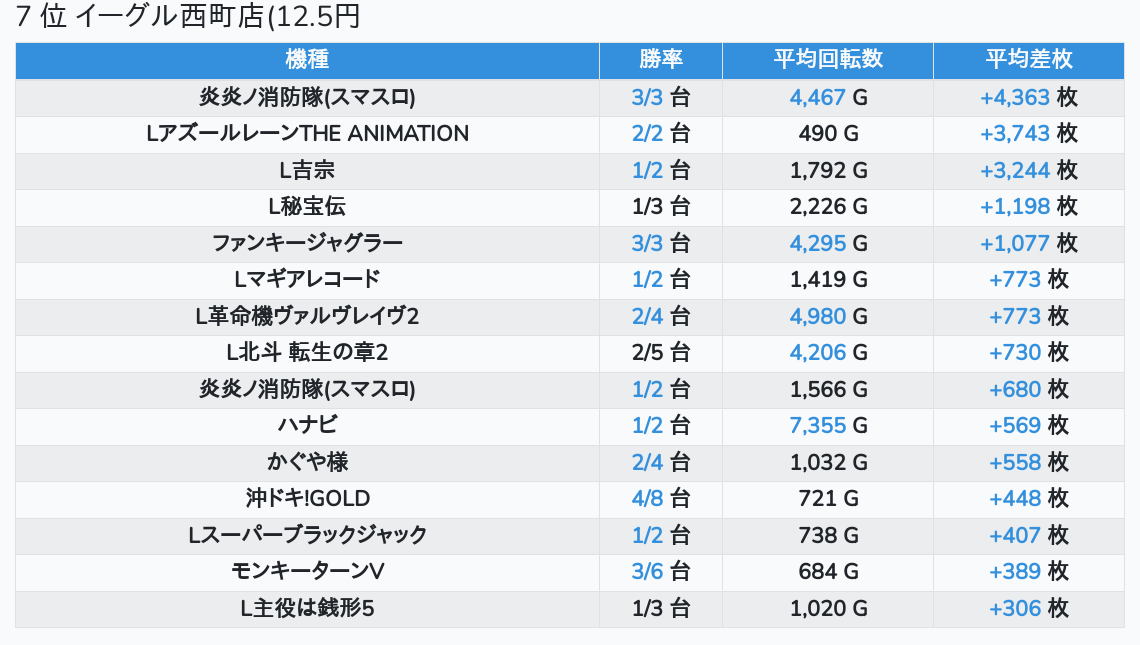
Task: Click the イーグル西町店 heading text
Action: [x=189, y=17]
